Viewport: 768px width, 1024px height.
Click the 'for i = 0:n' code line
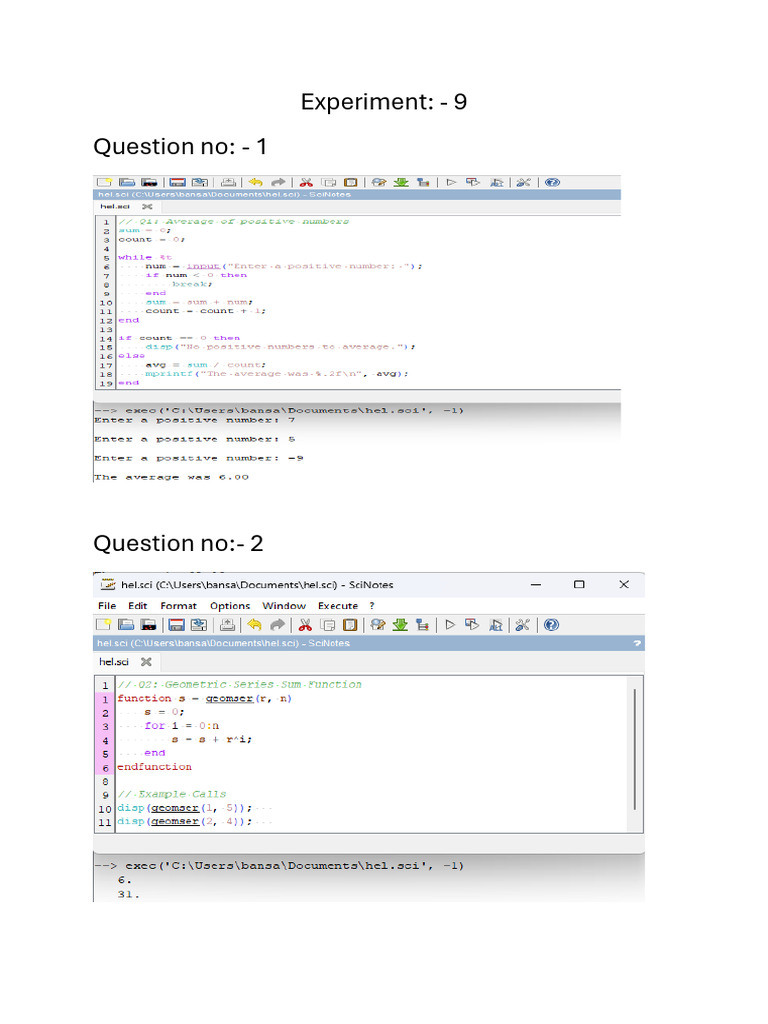pos(182,726)
